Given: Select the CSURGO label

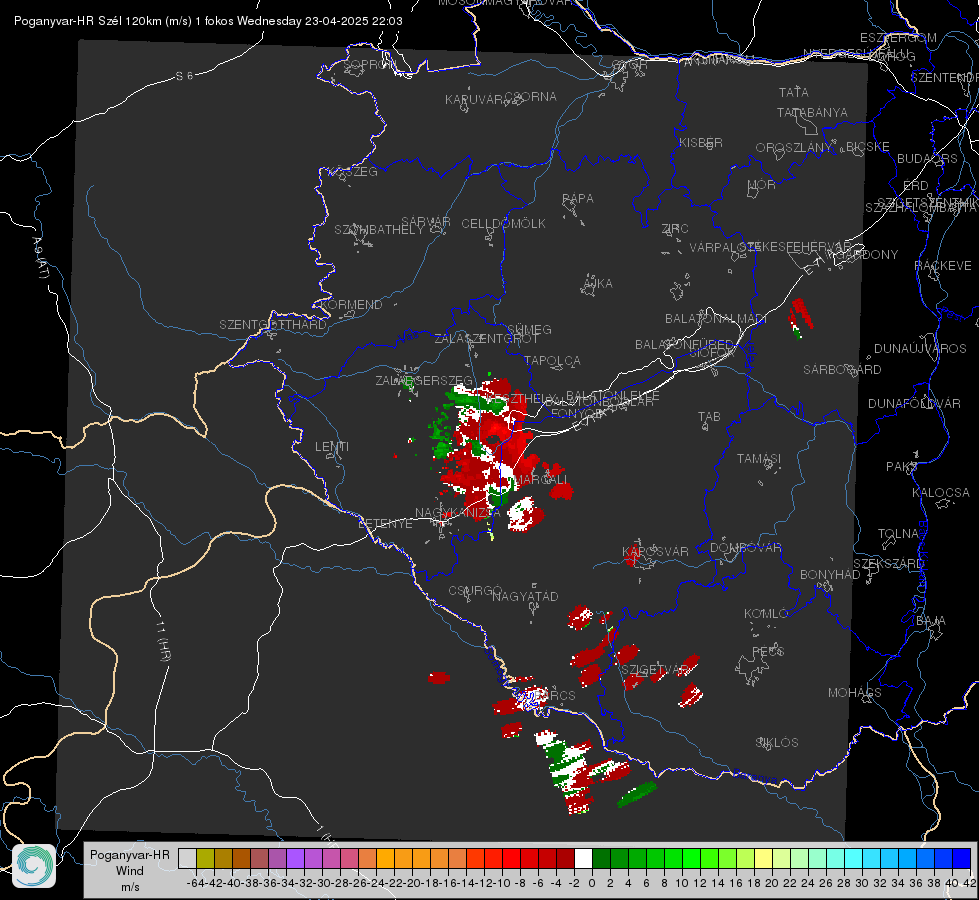Looking at the screenshot, I should [476, 590].
